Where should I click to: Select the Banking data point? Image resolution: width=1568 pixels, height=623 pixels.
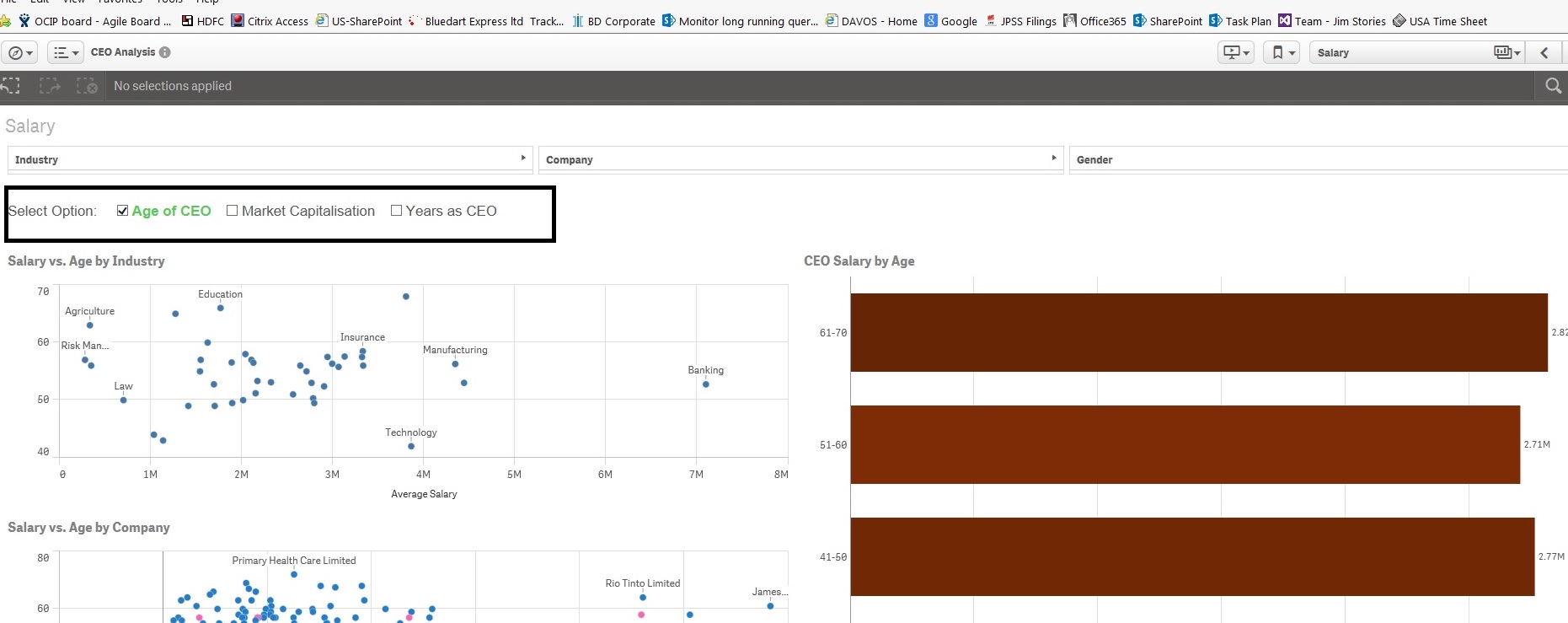click(706, 384)
